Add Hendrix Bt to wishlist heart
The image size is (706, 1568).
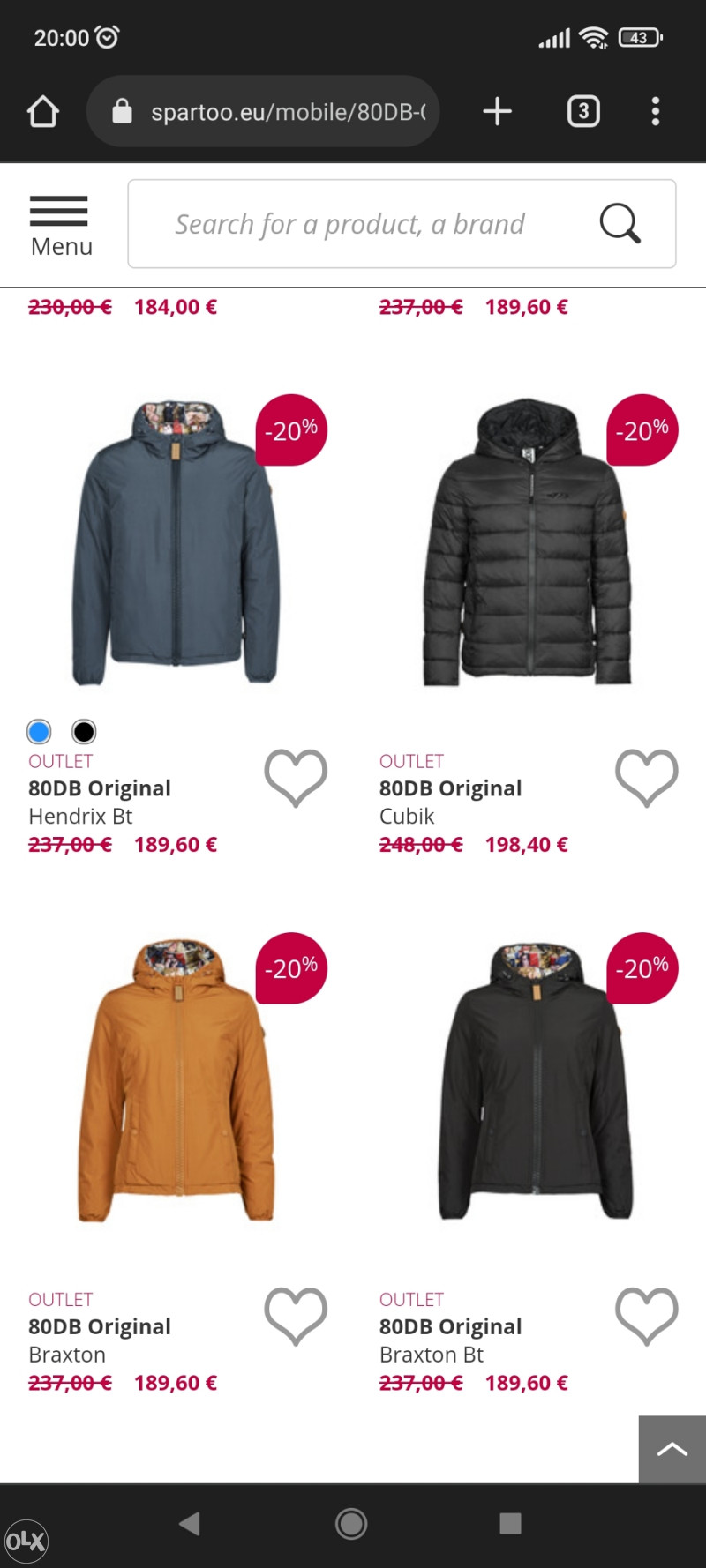[296, 778]
